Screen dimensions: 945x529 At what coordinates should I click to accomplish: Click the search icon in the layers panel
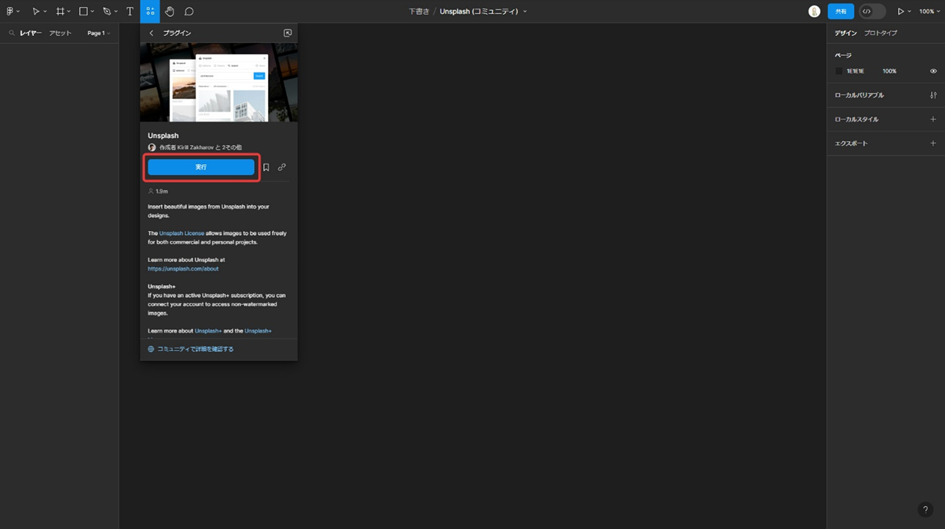click(x=11, y=33)
